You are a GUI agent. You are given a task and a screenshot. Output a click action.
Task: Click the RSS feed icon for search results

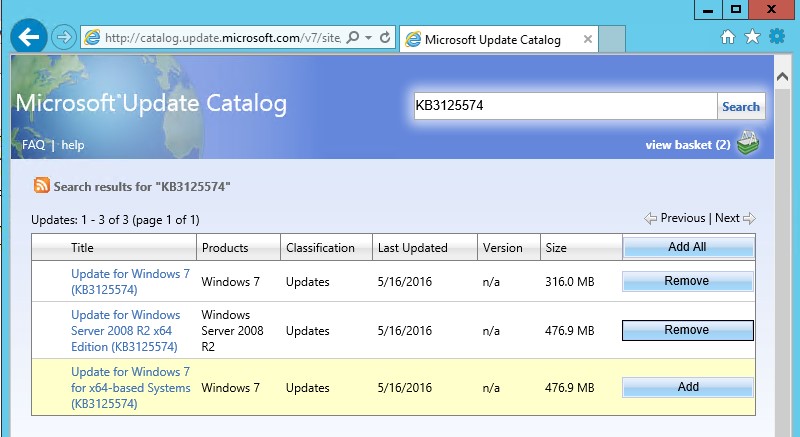pos(42,185)
